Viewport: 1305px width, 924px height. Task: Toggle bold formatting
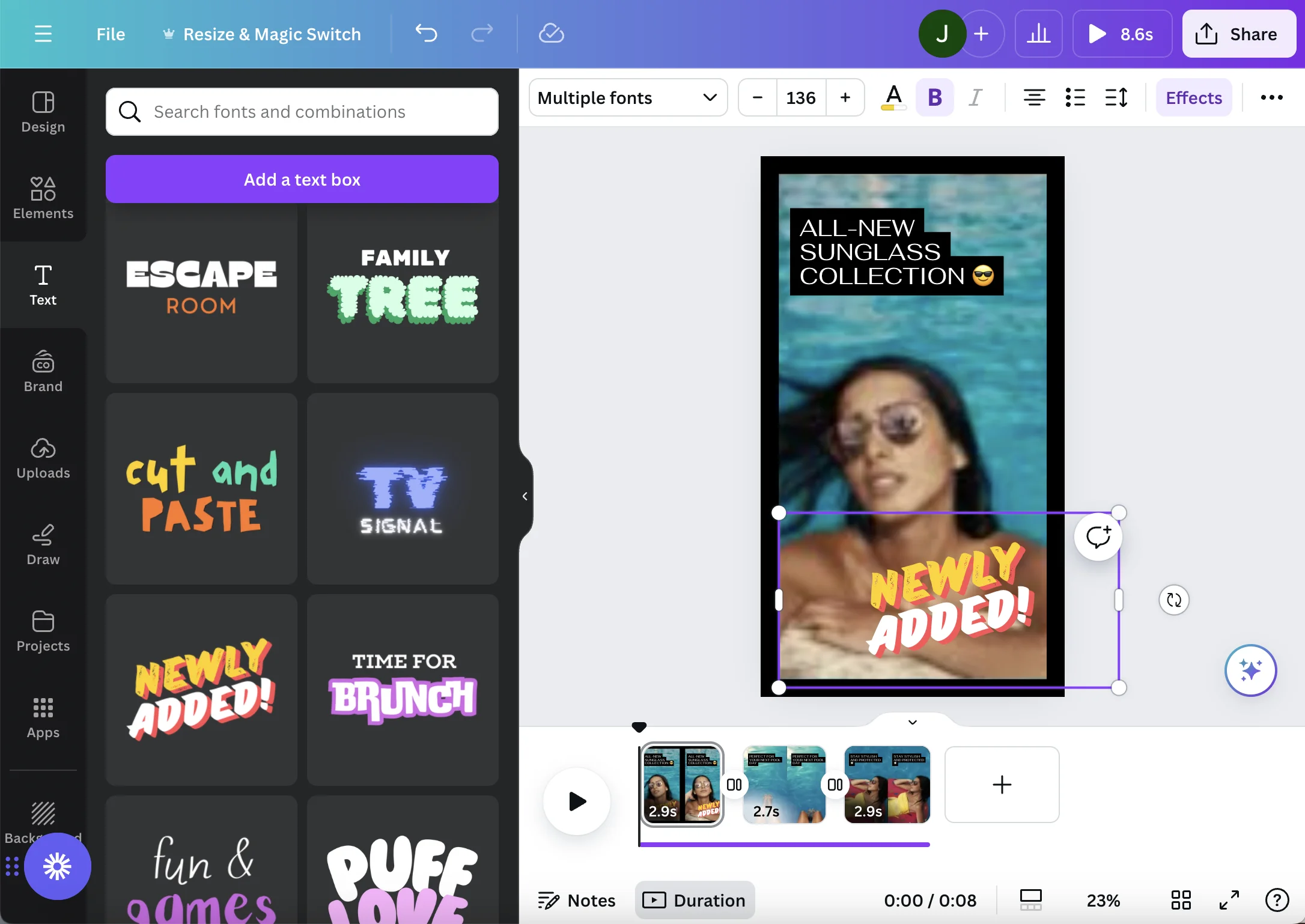point(934,97)
